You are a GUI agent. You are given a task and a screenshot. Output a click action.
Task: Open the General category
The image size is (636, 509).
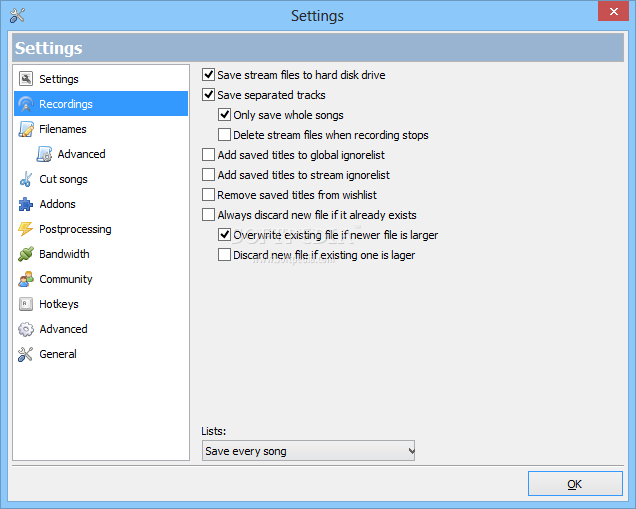[101, 354]
